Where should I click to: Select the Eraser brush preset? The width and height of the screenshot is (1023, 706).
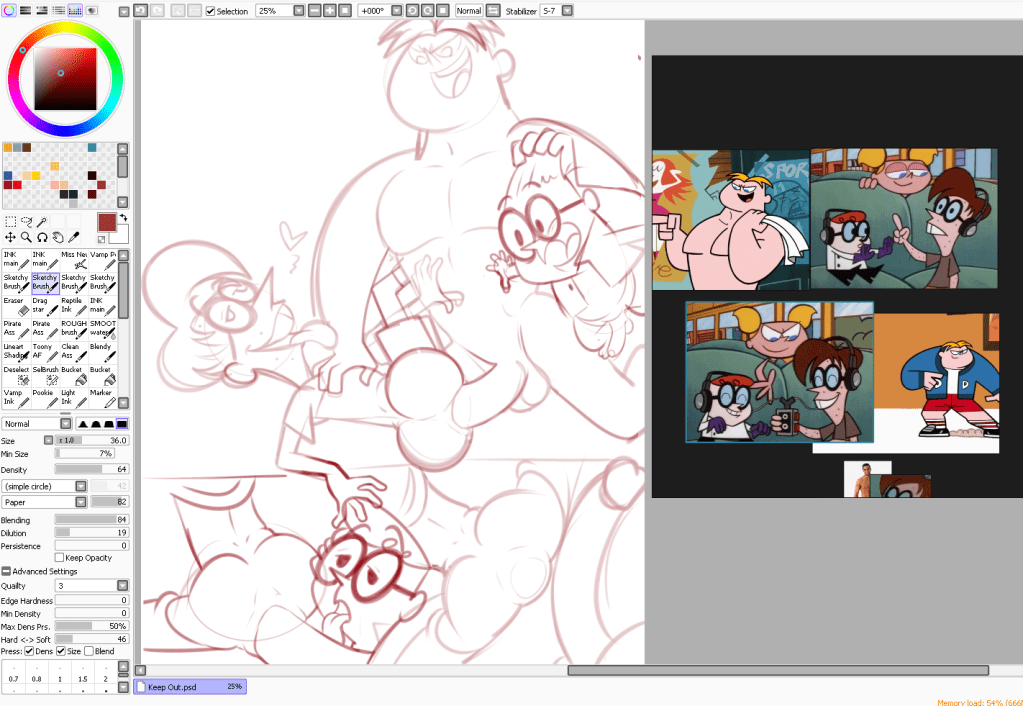pyautogui.click(x=15, y=305)
